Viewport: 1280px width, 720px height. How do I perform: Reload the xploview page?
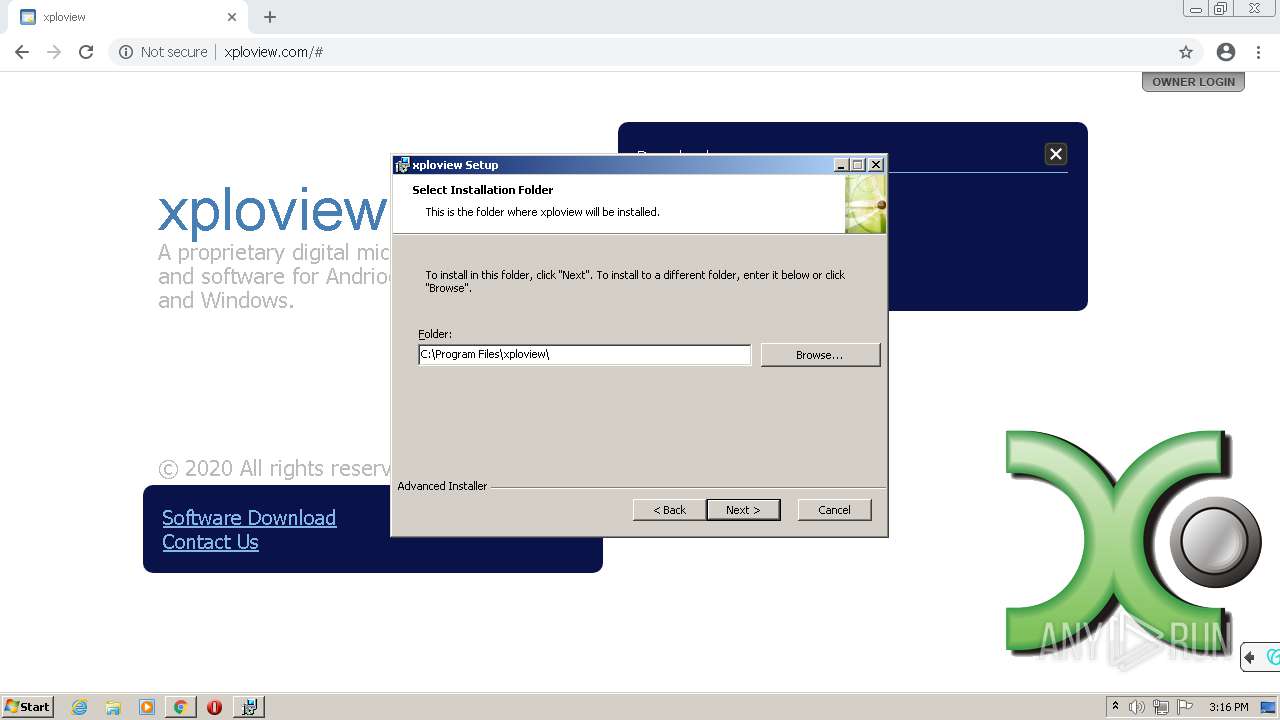[x=86, y=52]
